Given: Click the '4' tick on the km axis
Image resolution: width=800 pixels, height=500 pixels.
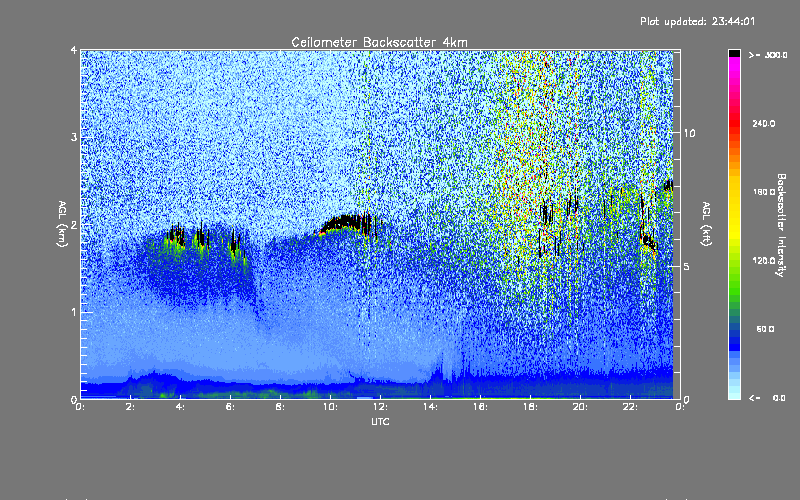Looking at the screenshot, I should point(74,51).
